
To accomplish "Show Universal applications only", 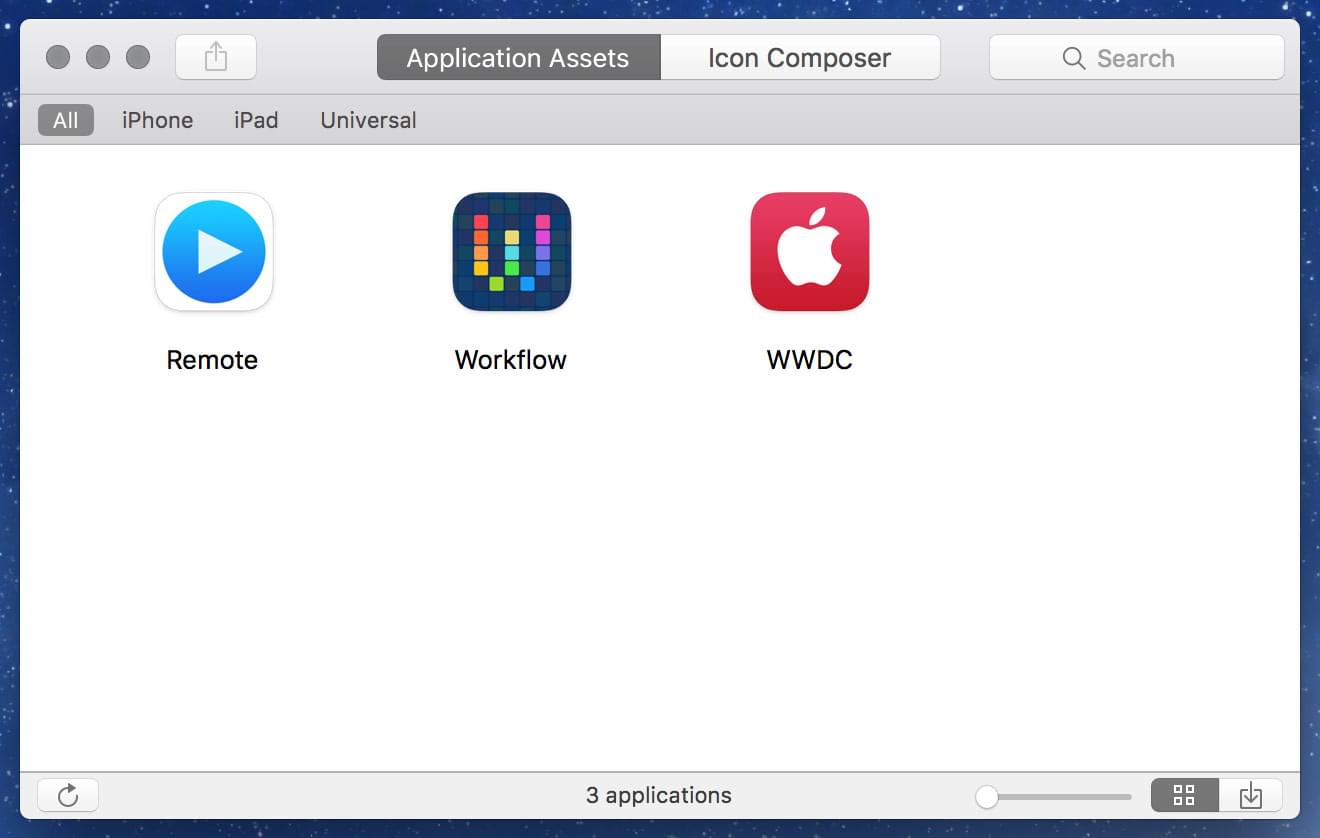I will (x=368, y=120).
